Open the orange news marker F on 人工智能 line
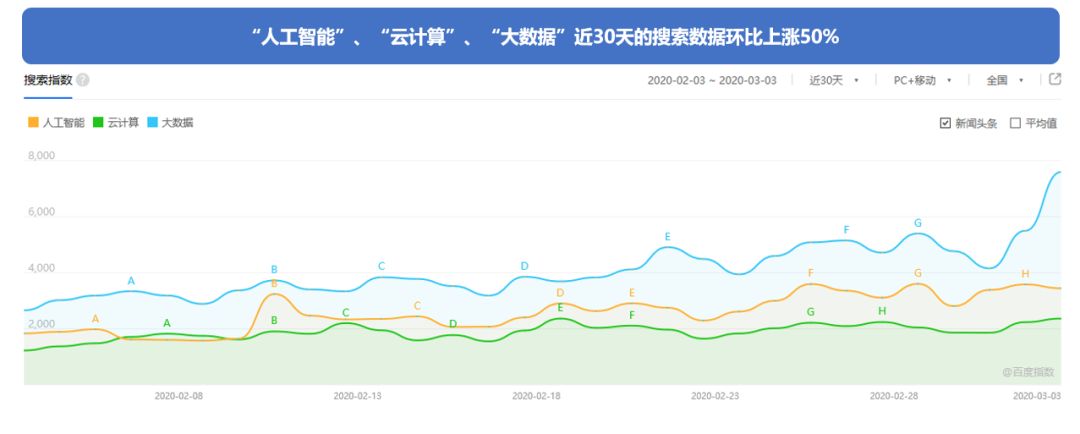The height and width of the screenshot is (434, 1080). pyautogui.click(x=811, y=273)
